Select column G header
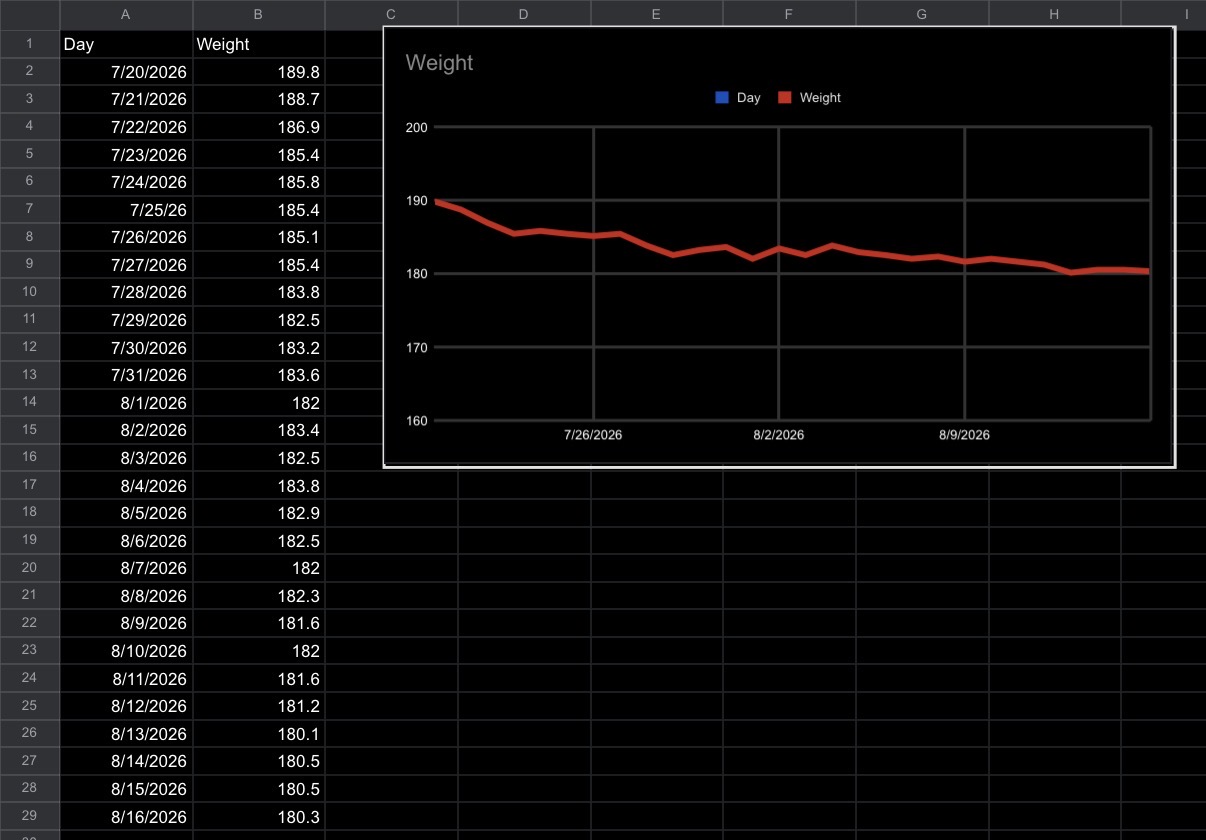 tap(922, 14)
